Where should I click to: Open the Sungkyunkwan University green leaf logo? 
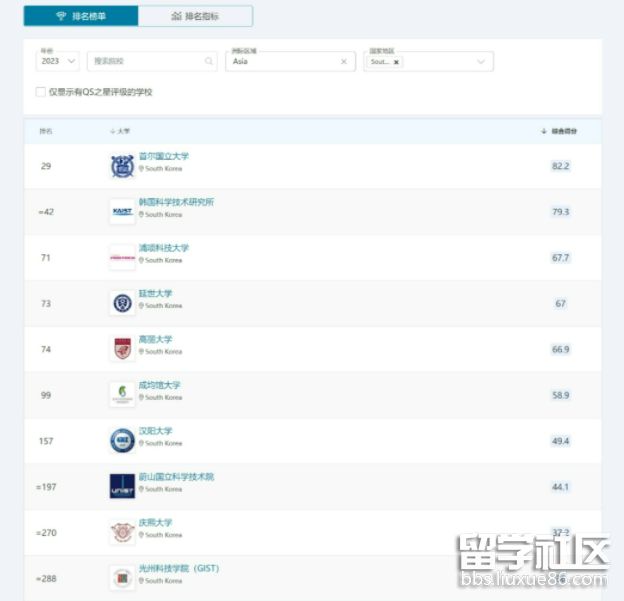(122, 395)
